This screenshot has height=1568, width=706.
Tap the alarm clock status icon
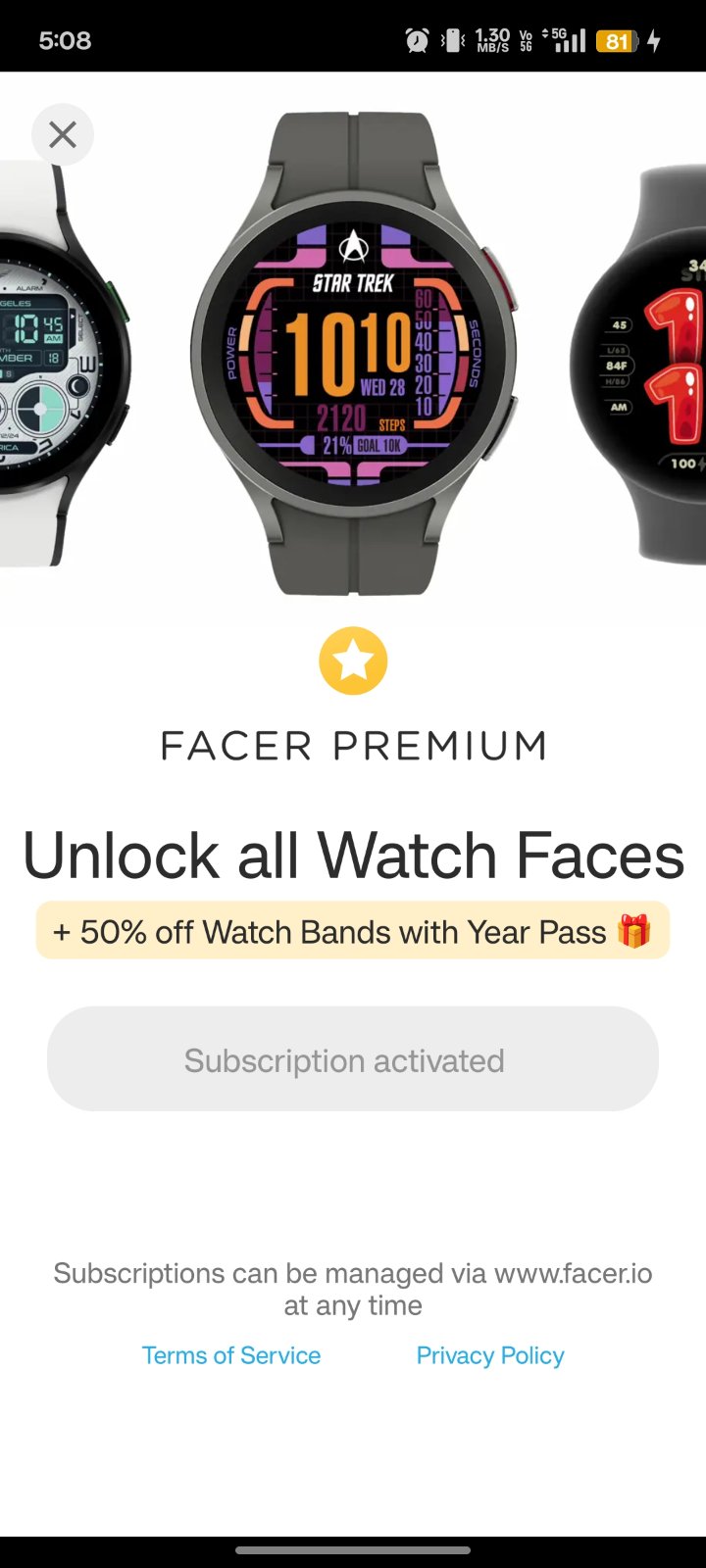tap(418, 40)
